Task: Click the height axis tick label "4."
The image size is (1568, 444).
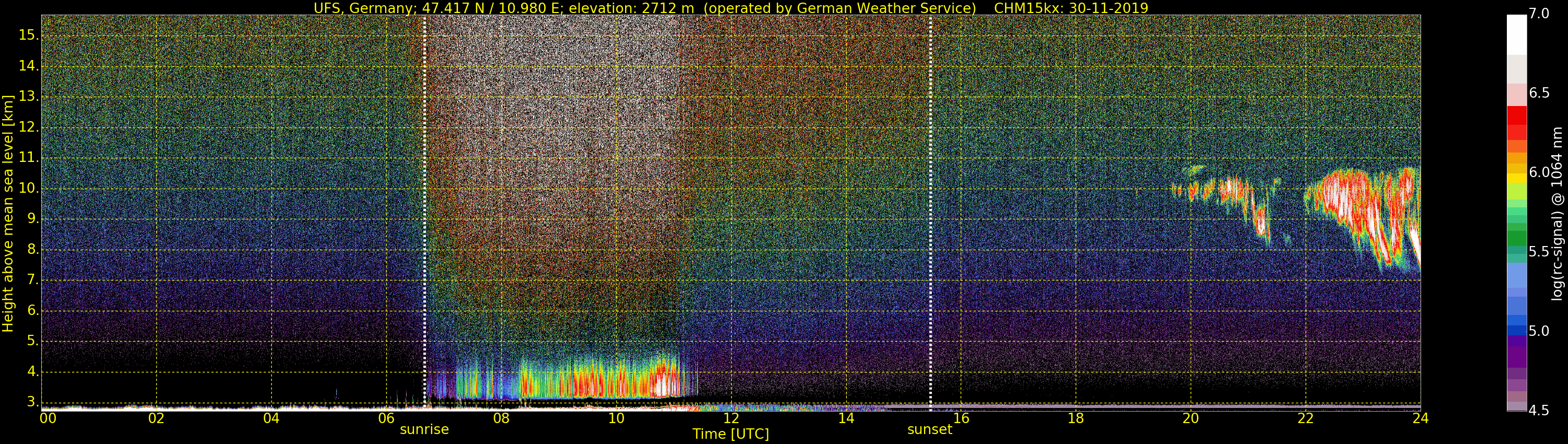Action: (x=33, y=371)
